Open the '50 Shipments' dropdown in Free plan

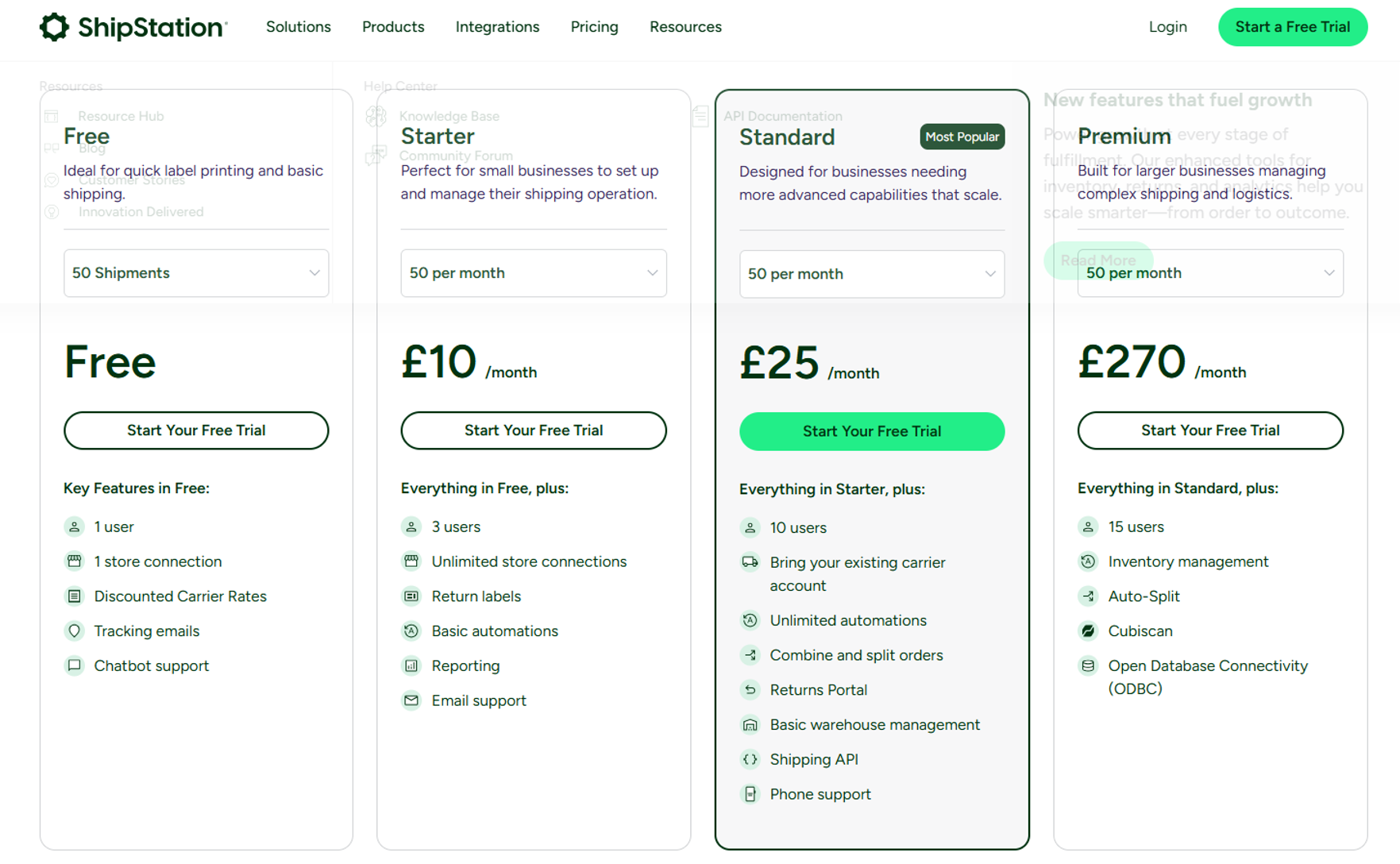195,272
